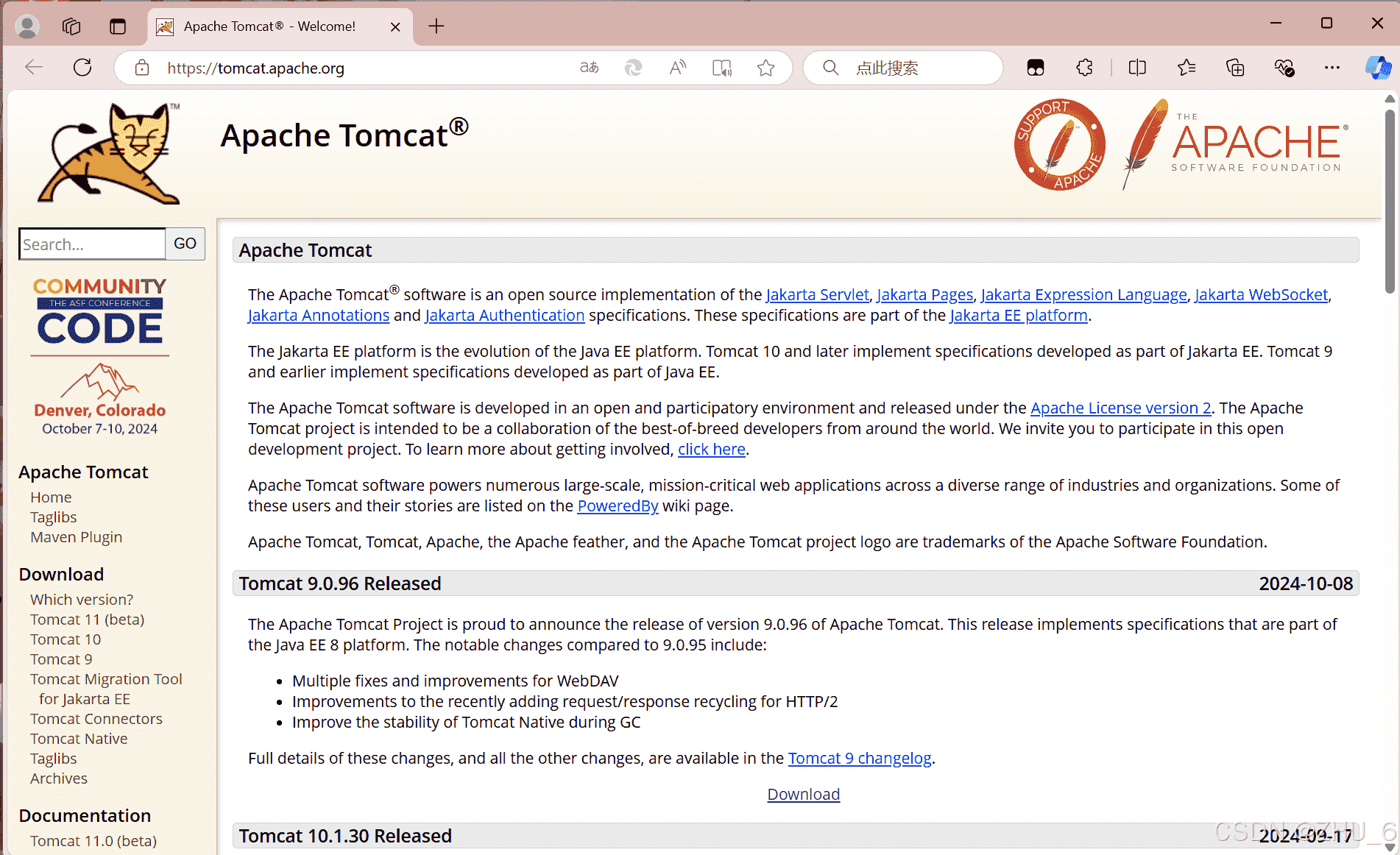Click the GO search button

(x=185, y=244)
